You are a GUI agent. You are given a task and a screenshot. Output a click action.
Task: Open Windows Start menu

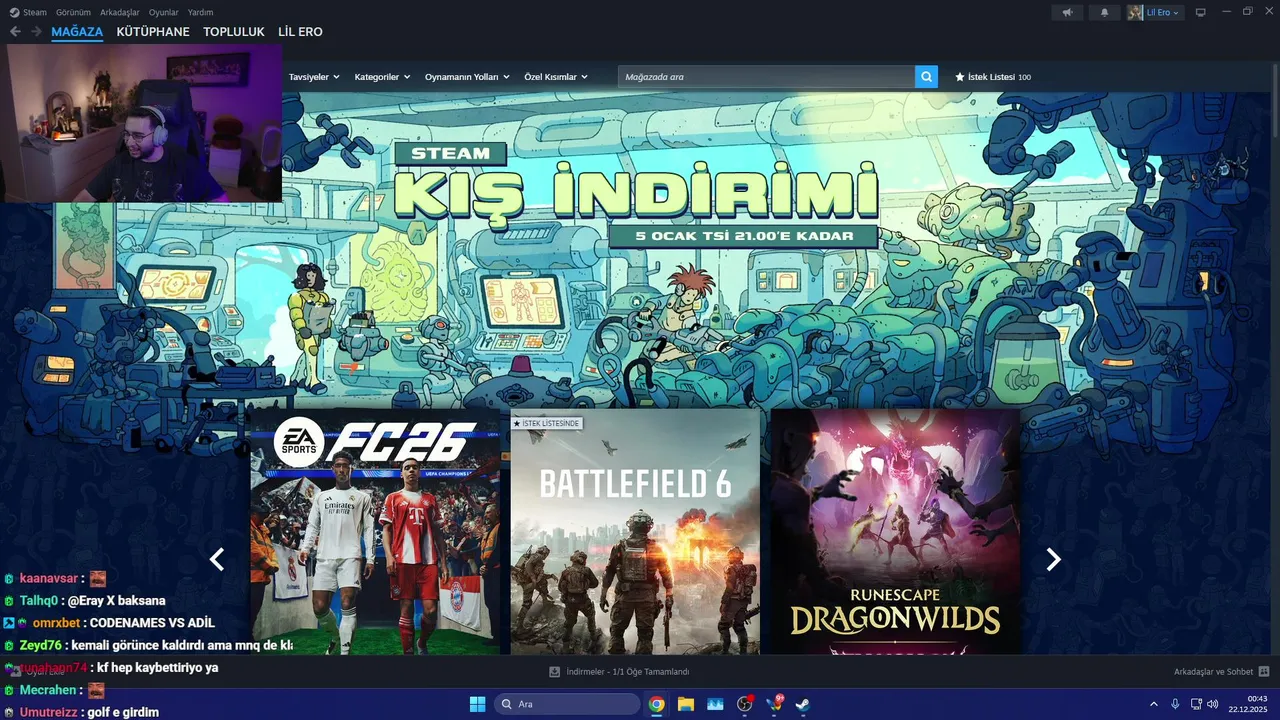[477, 704]
